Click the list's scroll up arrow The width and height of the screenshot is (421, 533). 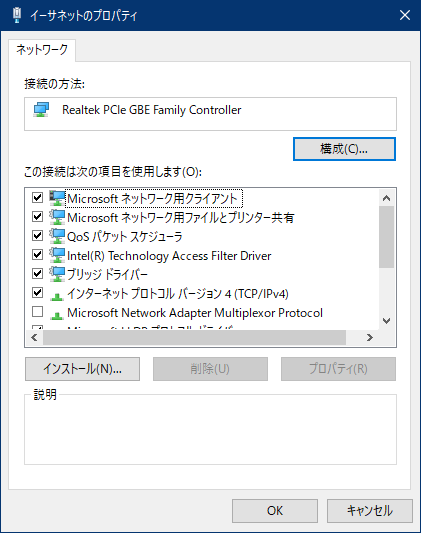(x=386, y=198)
